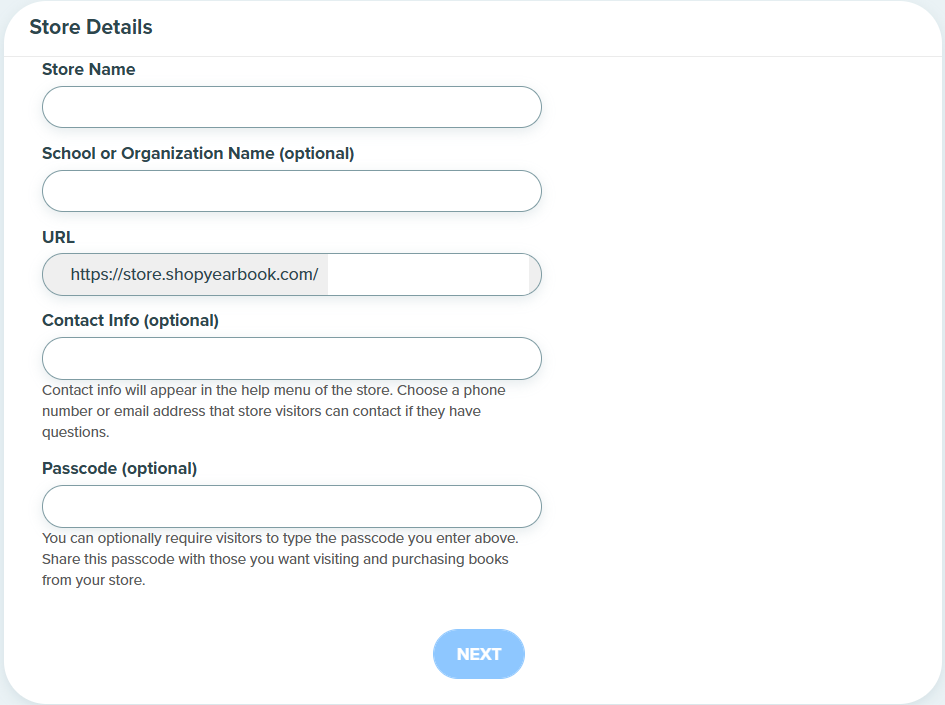945x705 pixels.
Task: Click the URL field label
Action: tap(58, 237)
